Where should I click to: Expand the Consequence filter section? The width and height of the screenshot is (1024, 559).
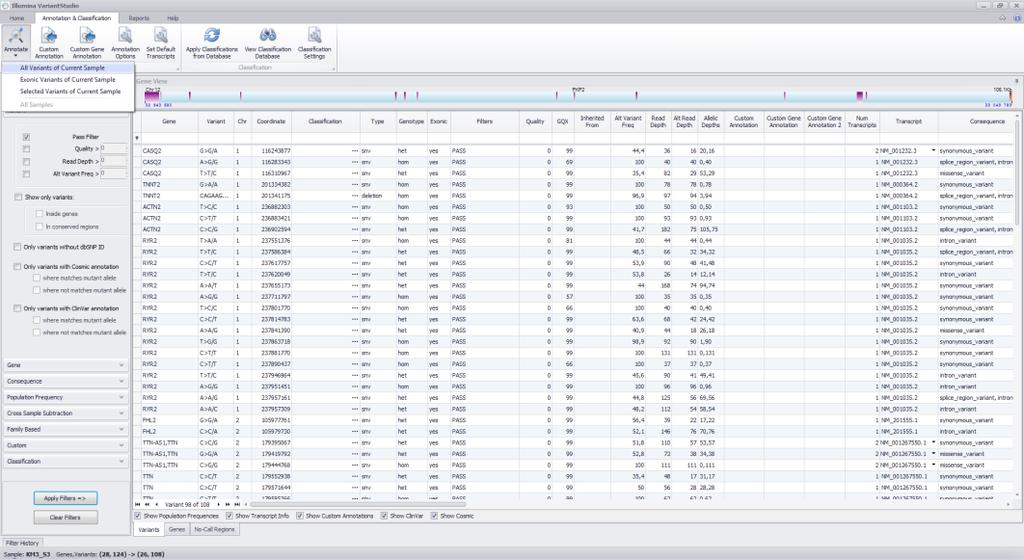pos(65,381)
